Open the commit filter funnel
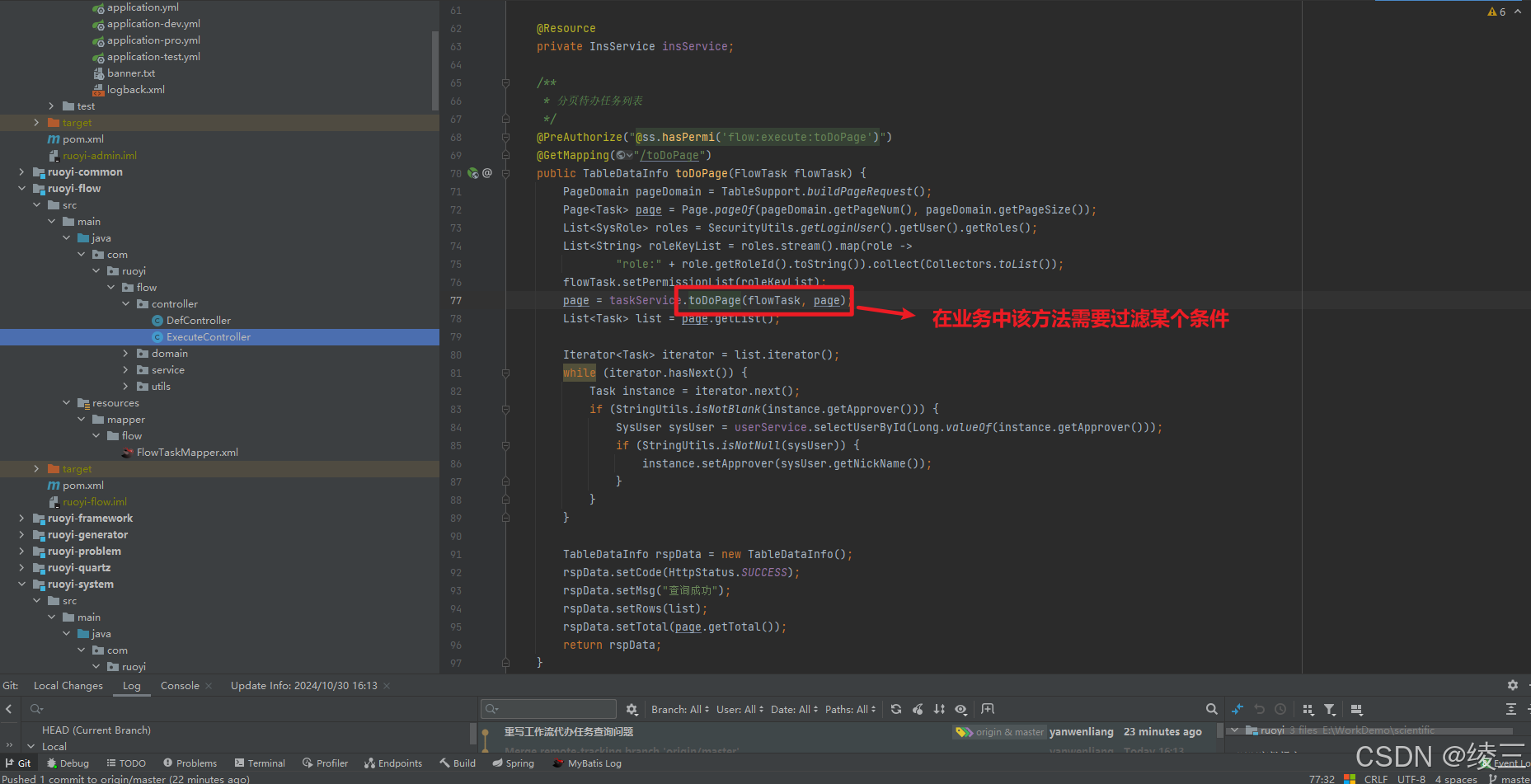The image size is (1531, 784). (x=1329, y=709)
